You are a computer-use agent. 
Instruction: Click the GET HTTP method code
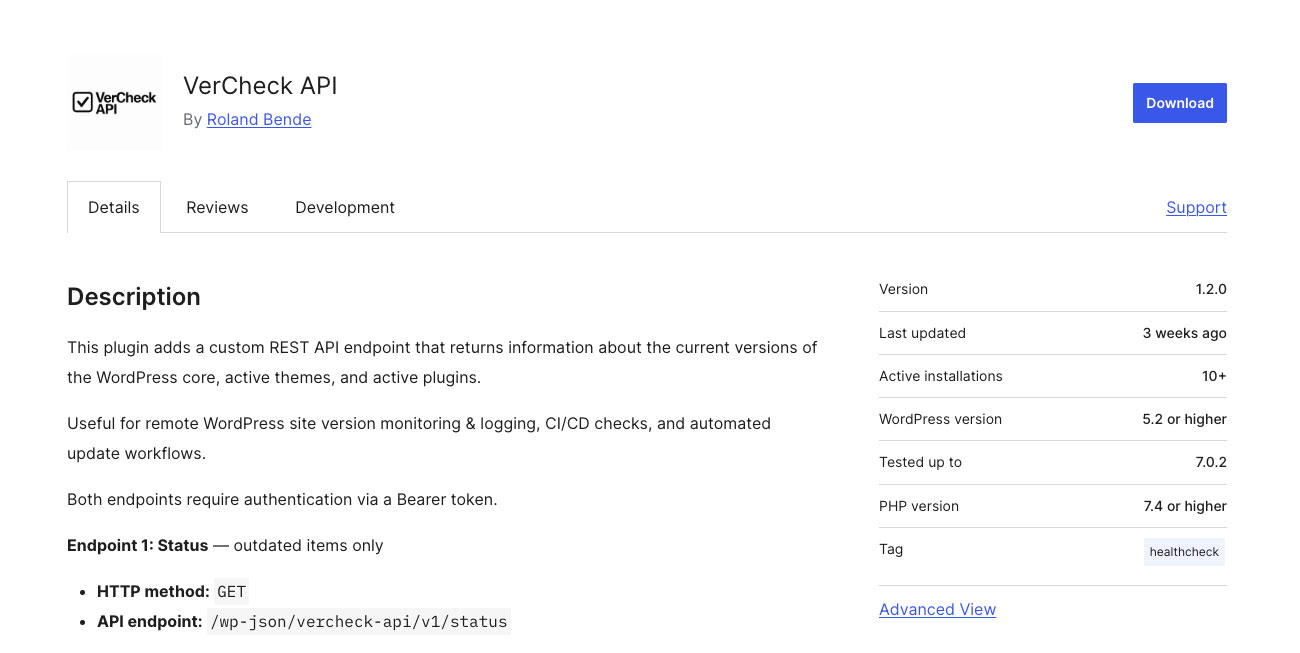[x=231, y=592]
